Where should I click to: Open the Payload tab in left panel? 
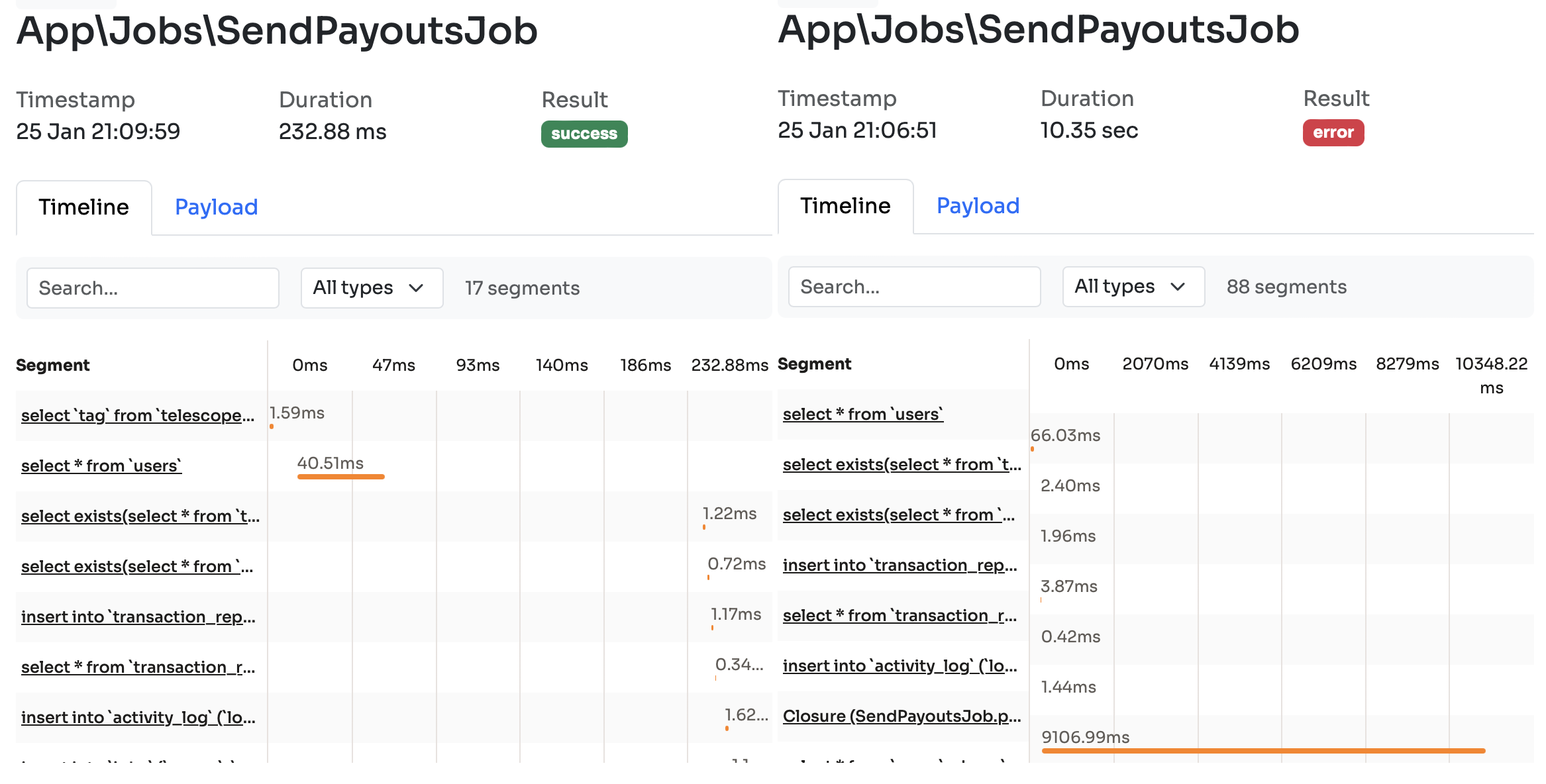(216, 207)
